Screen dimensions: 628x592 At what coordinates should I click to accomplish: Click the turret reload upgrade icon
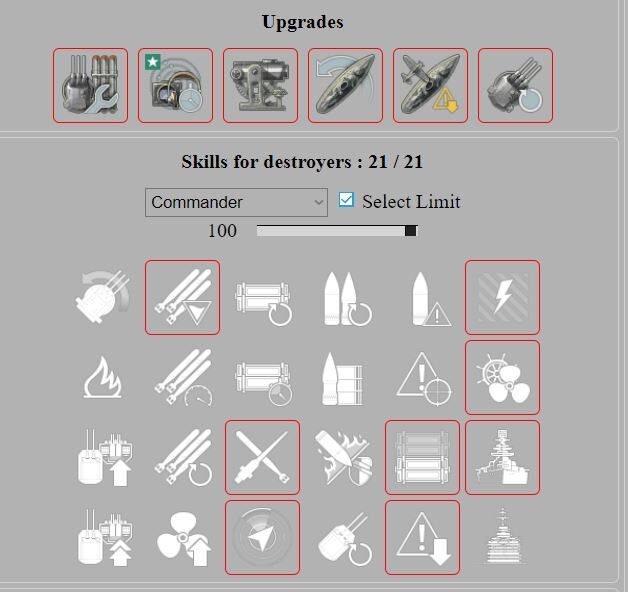[515, 85]
